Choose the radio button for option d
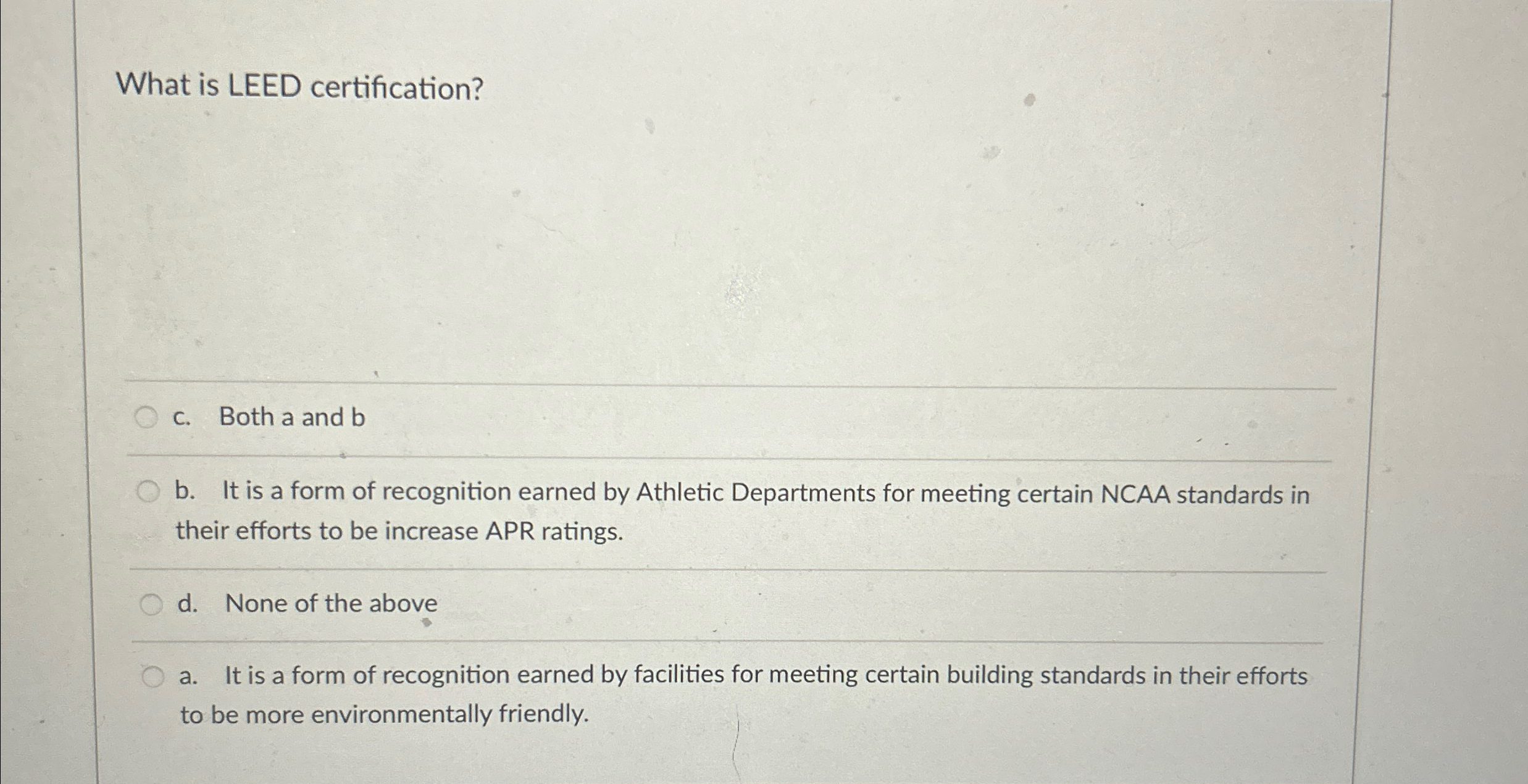This screenshot has width=1528, height=784. tap(151, 604)
